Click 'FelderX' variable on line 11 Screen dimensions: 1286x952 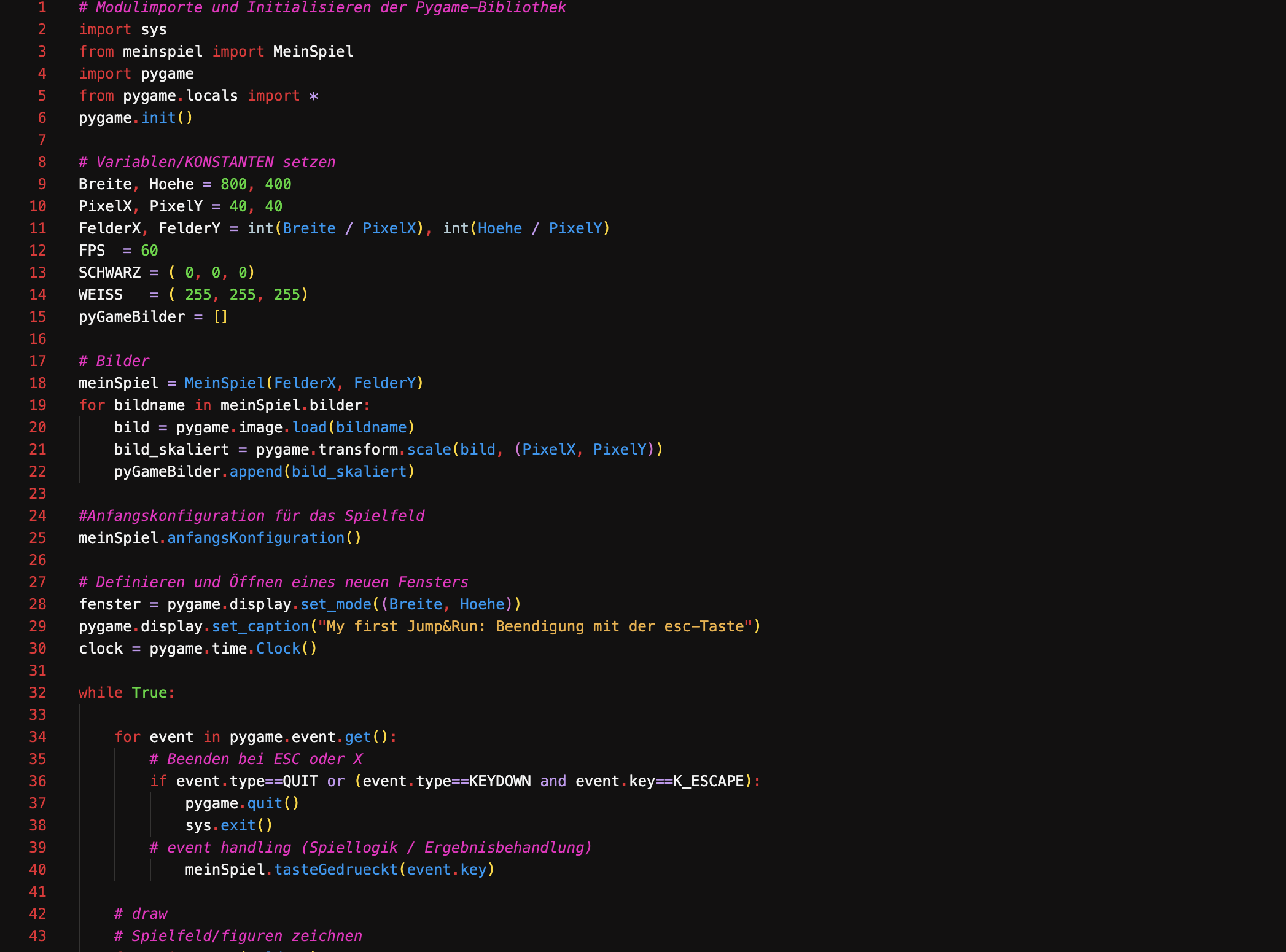point(109,228)
